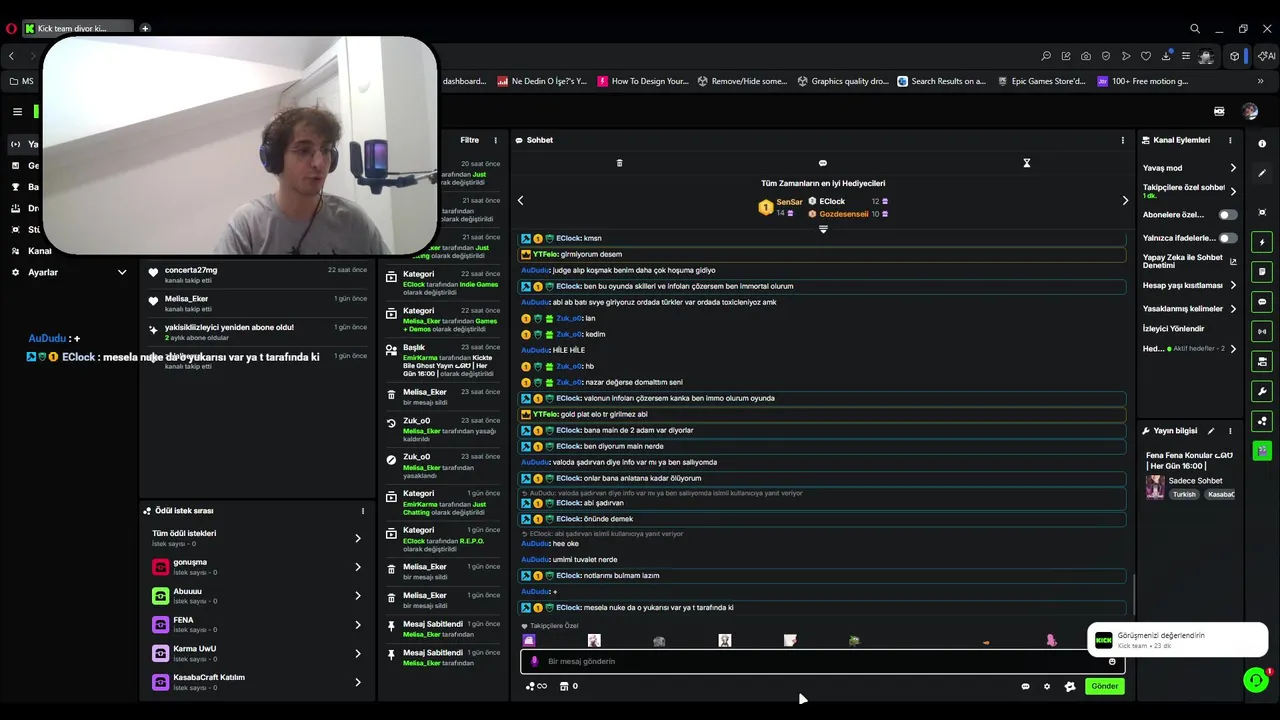Click the green clapperboard icon in right rail
1280x720 pixels.
tap(1262, 451)
